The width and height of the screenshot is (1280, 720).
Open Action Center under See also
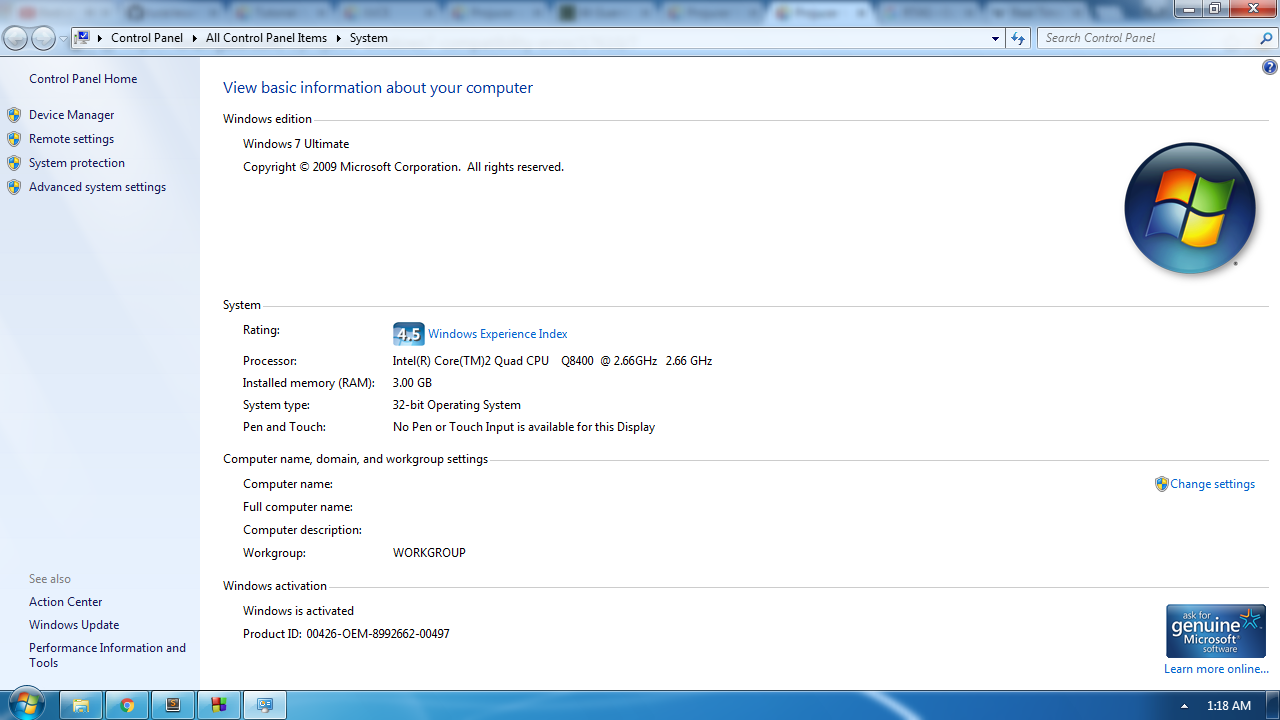(66, 602)
